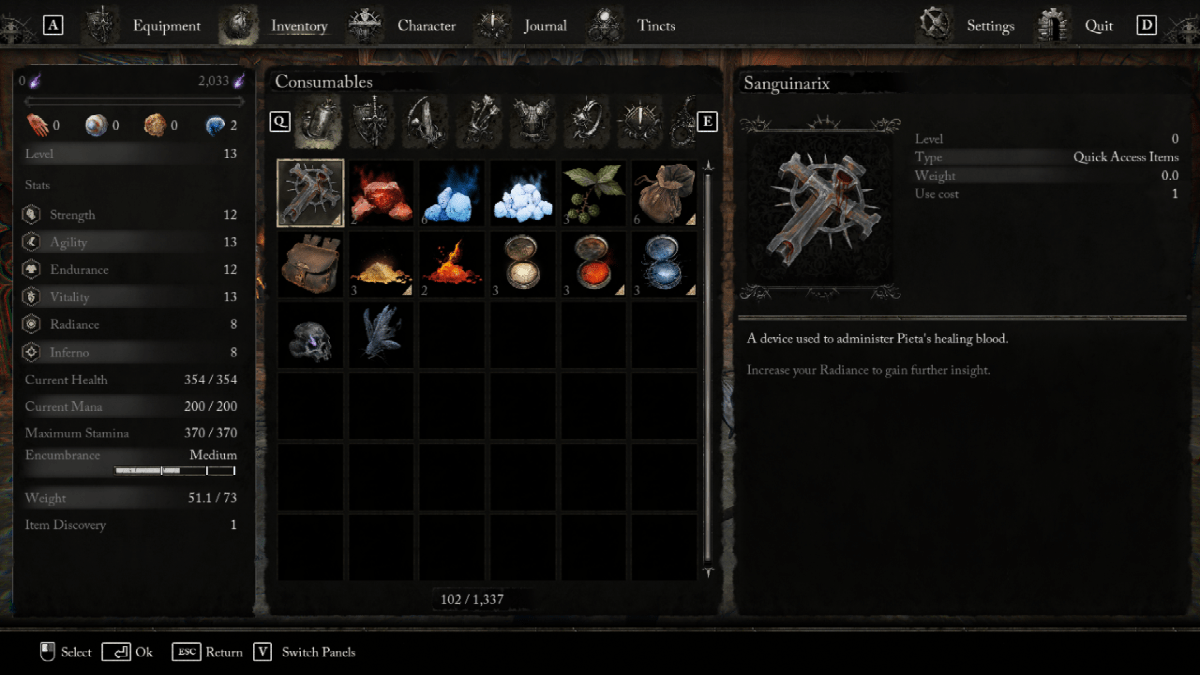Select the green berry sprig item

pos(594,193)
